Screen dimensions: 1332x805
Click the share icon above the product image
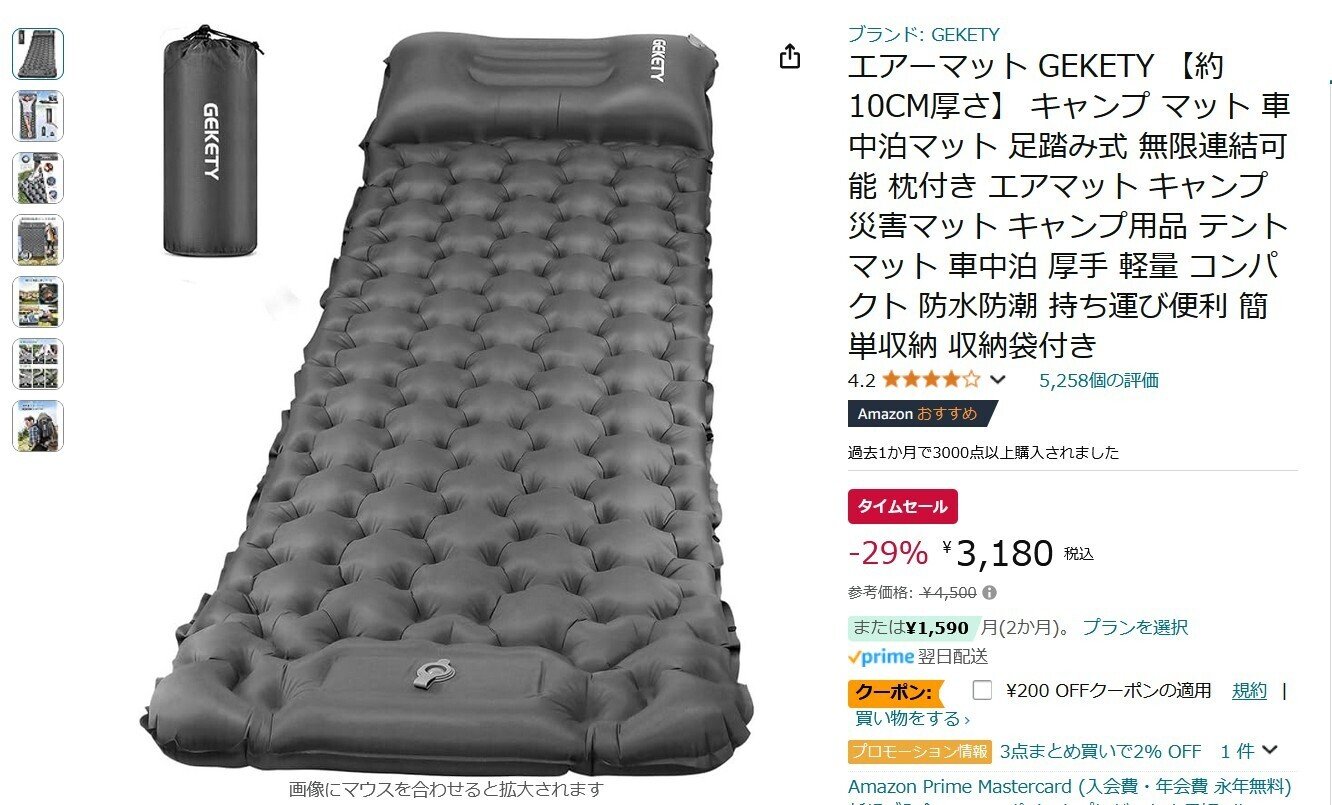(790, 57)
